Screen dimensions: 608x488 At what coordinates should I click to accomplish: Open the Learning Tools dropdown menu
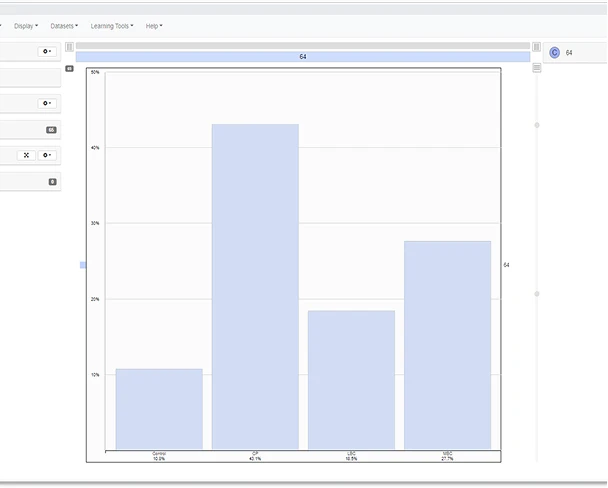pyautogui.click(x=111, y=26)
